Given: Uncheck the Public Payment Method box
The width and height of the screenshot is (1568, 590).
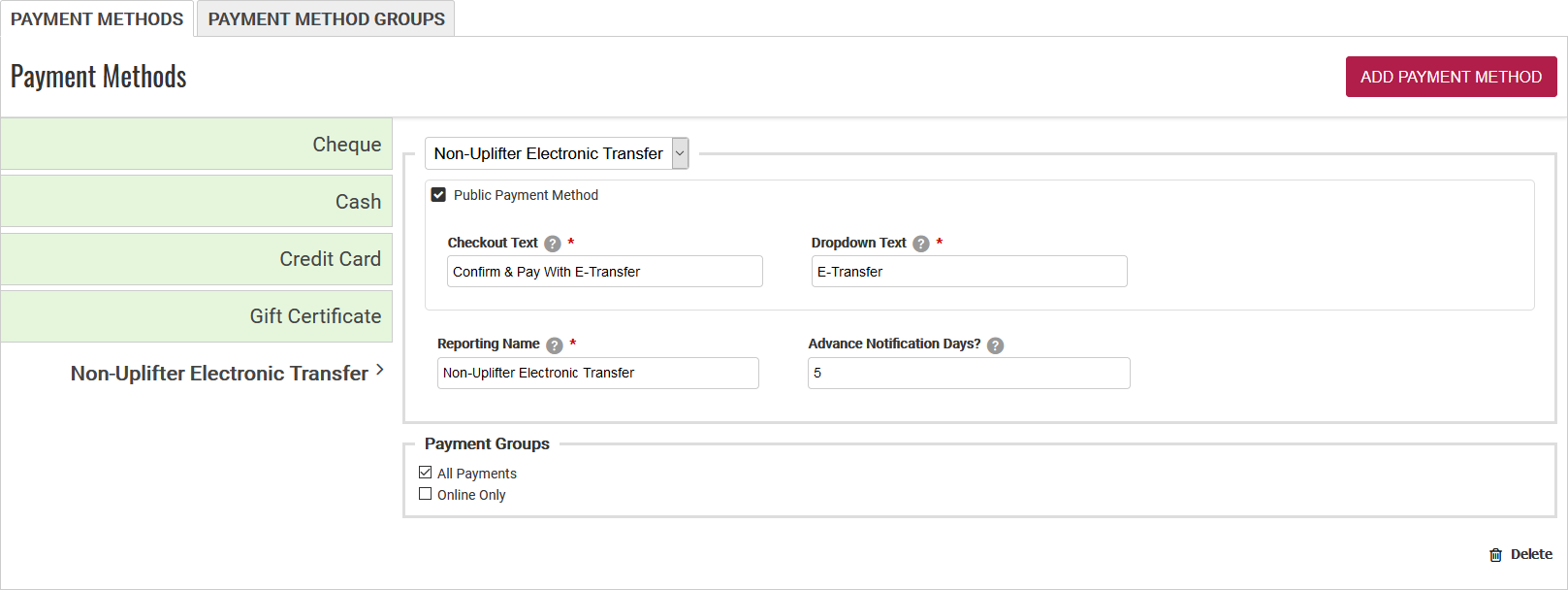Looking at the screenshot, I should pyautogui.click(x=437, y=194).
